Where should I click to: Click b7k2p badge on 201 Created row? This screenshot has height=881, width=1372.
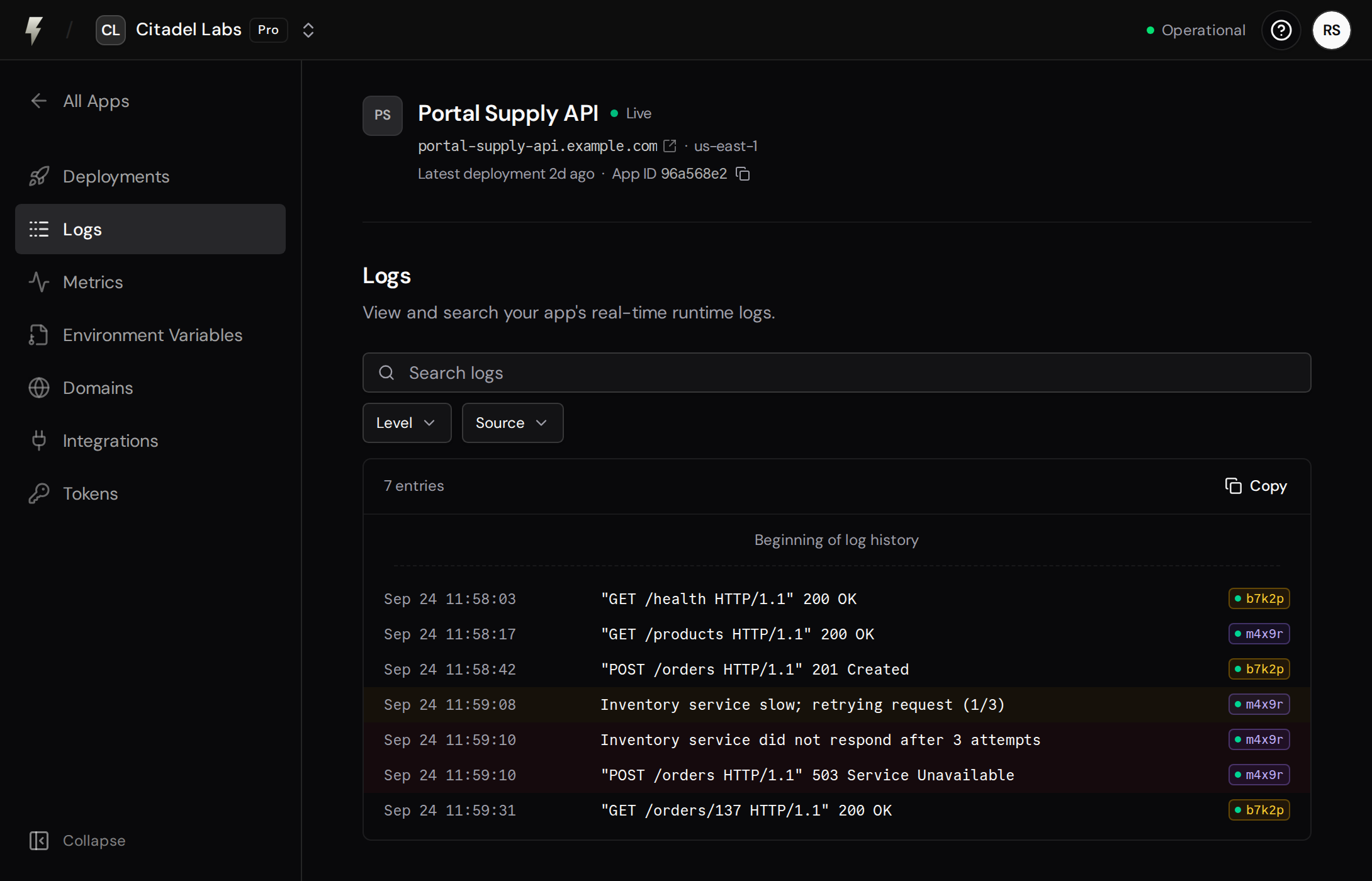1259,669
